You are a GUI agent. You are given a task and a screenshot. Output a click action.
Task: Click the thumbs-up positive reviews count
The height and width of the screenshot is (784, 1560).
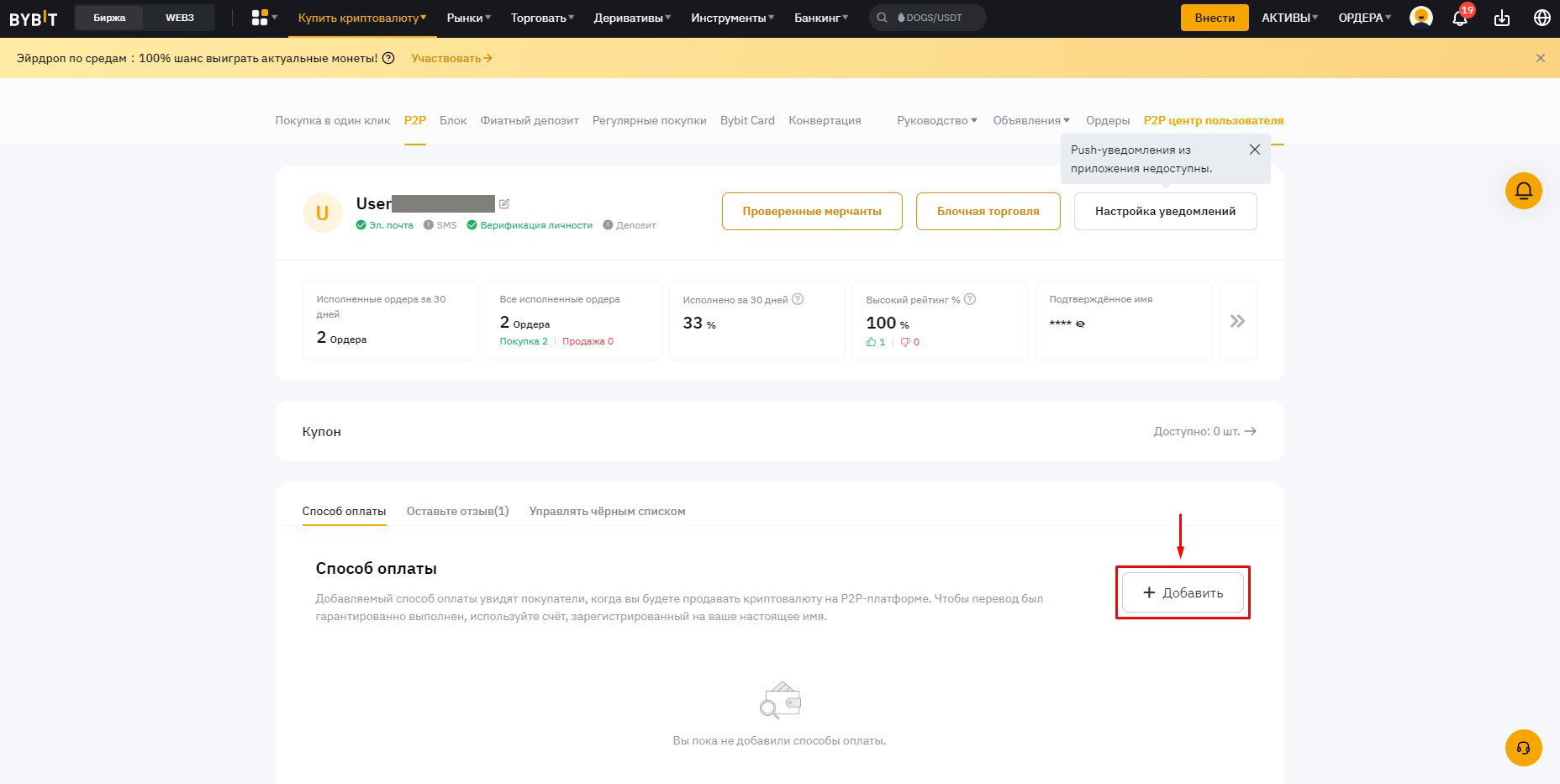(x=876, y=342)
